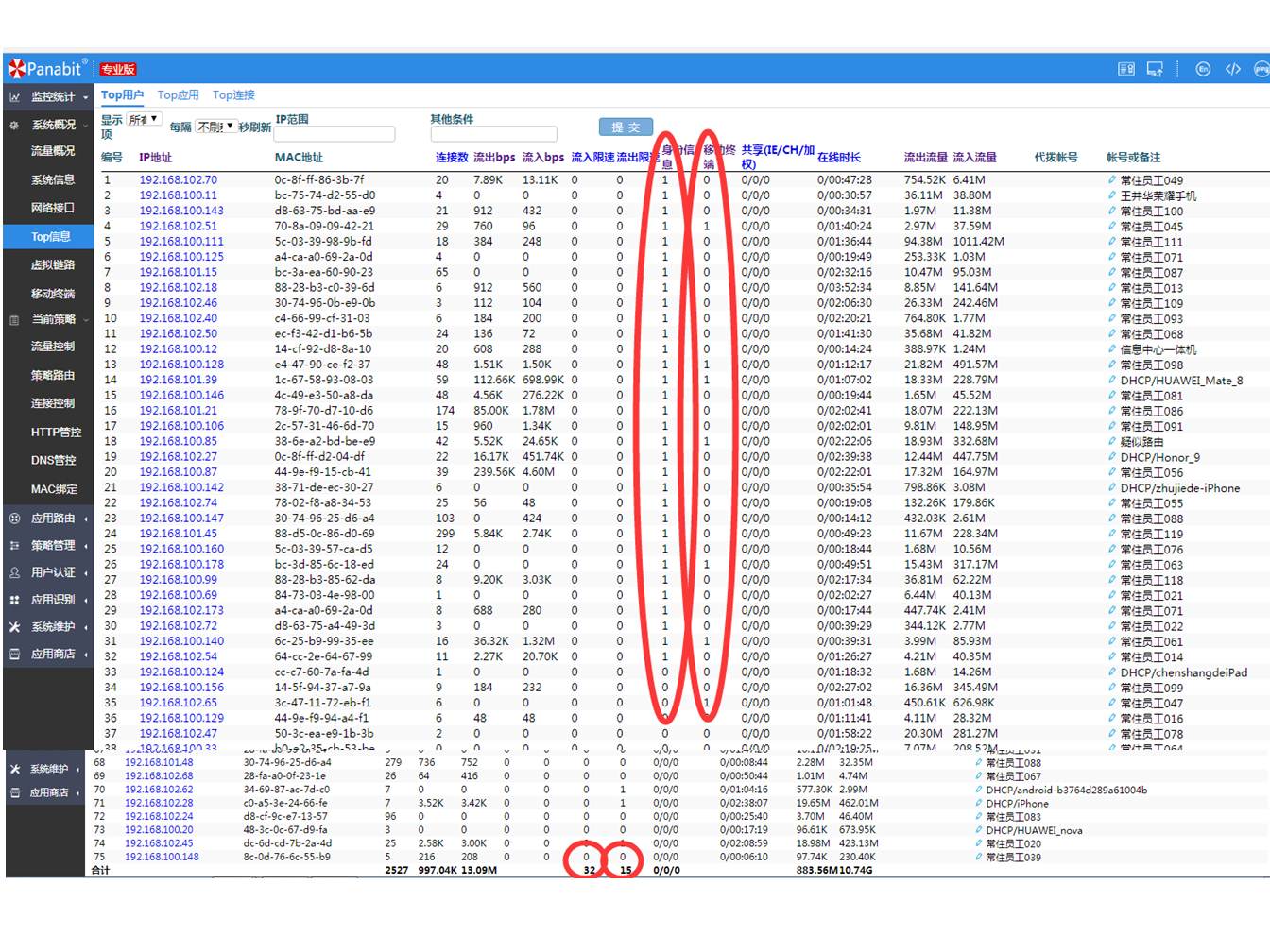Click the icon beside 策略管理
Screen dimensions: 1270x952
pyautogui.click(x=14, y=545)
